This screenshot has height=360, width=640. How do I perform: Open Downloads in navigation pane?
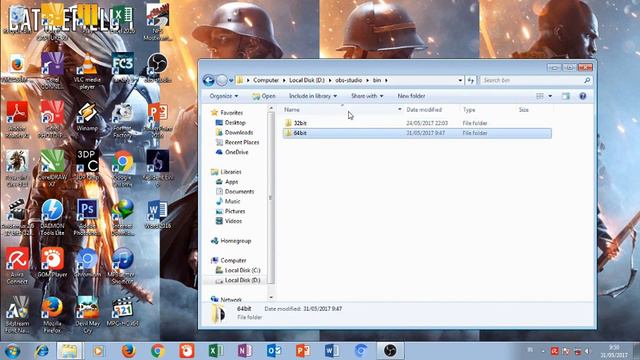(239, 132)
